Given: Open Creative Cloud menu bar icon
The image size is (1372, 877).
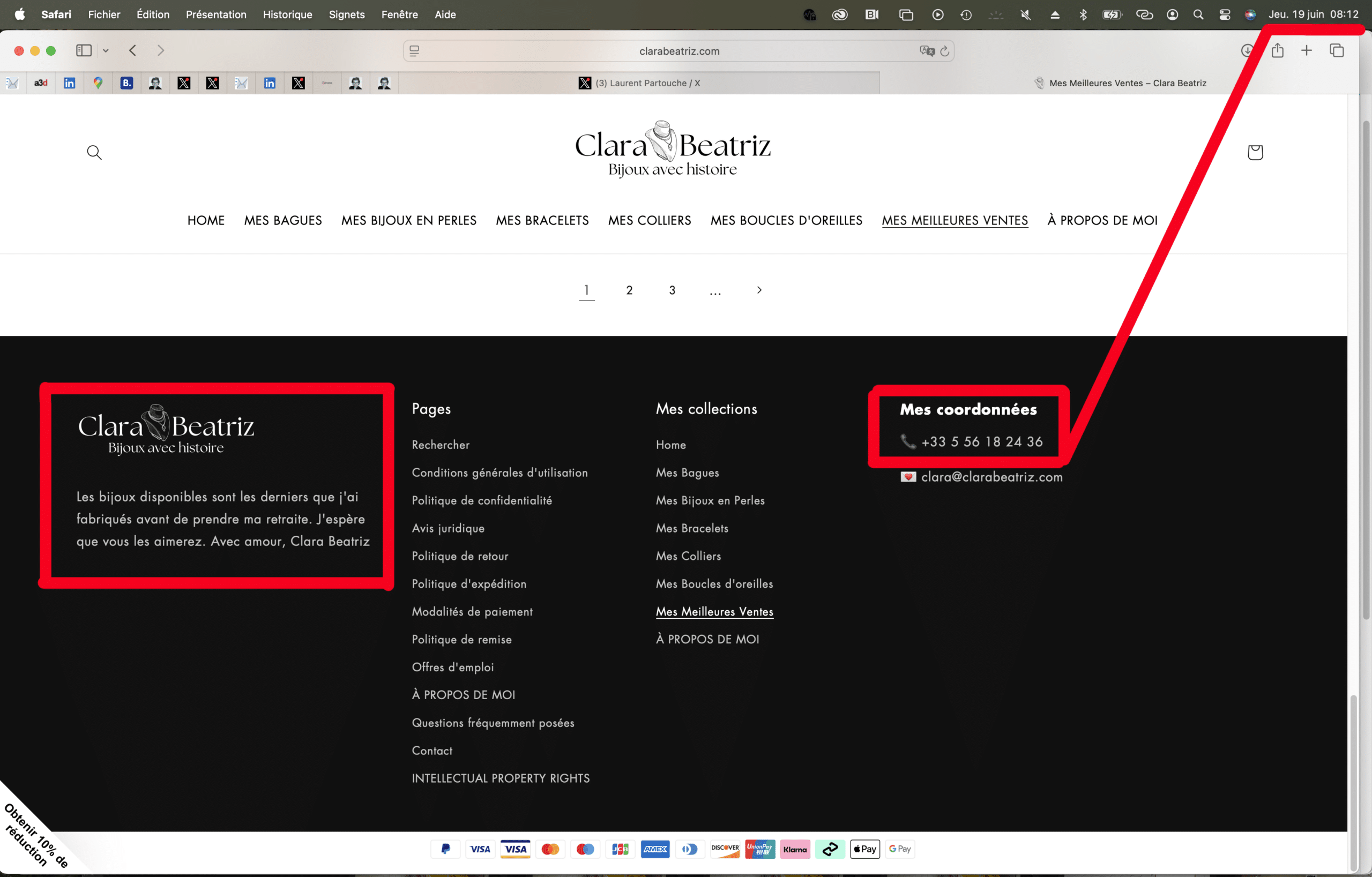Looking at the screenshot, I should (x=840, y=15).
